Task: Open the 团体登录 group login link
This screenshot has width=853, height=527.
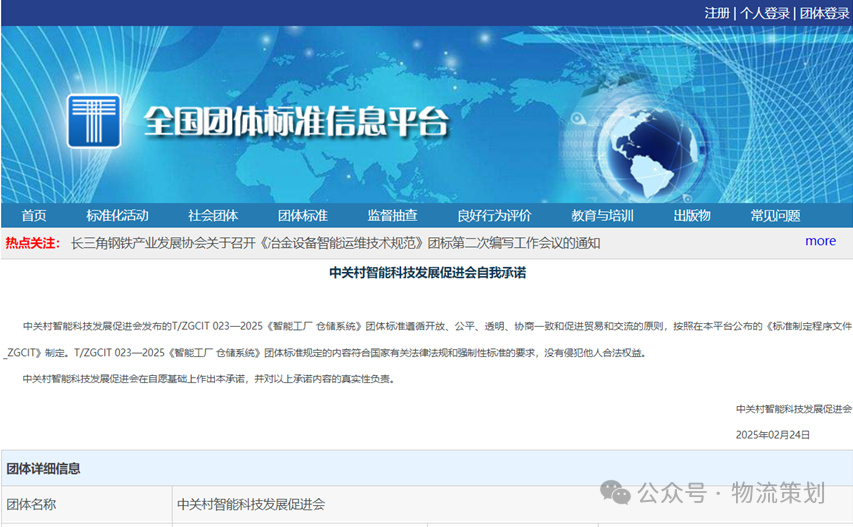Action: [824, 13]
